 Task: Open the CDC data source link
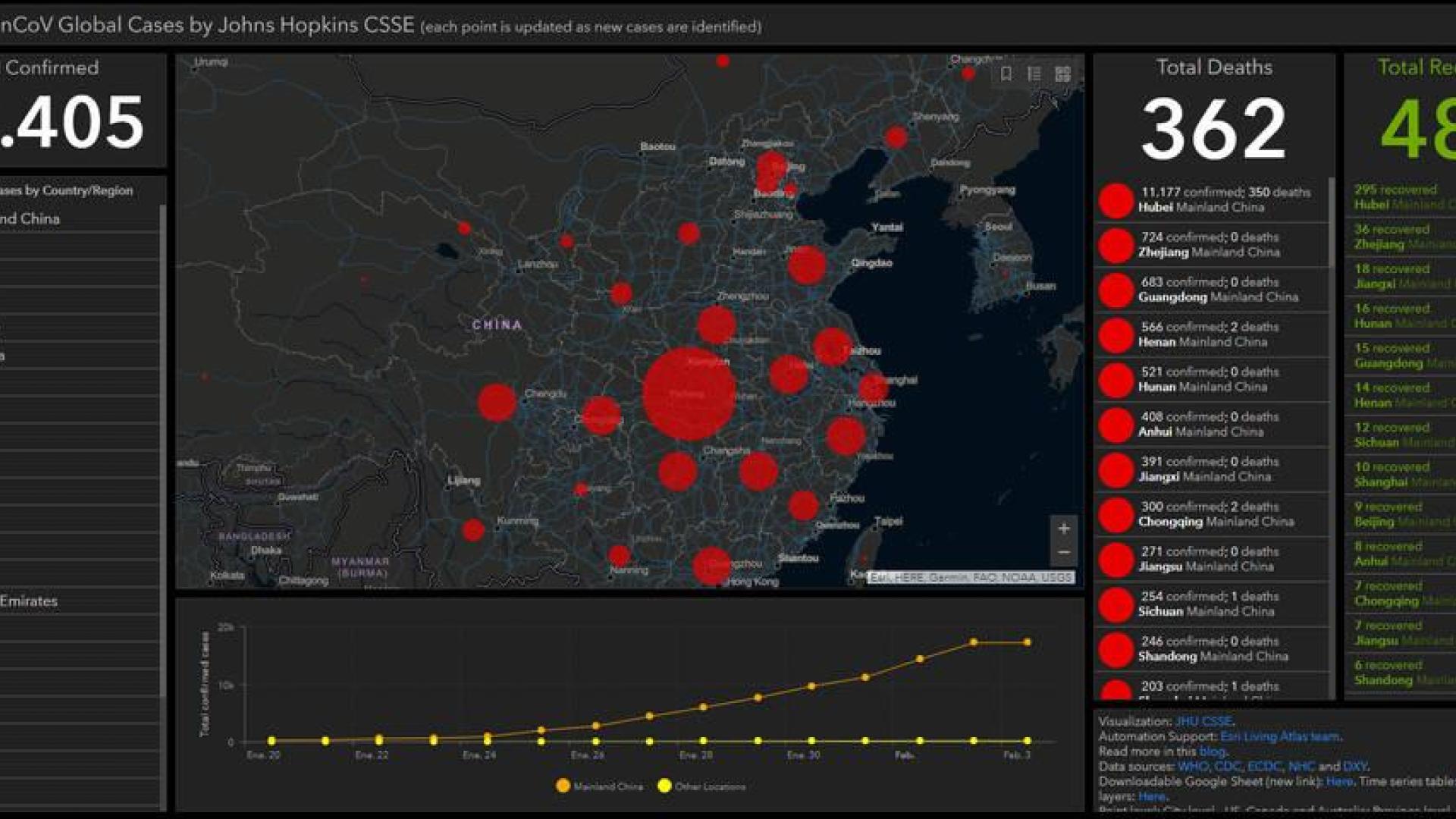coord(1228,767)
